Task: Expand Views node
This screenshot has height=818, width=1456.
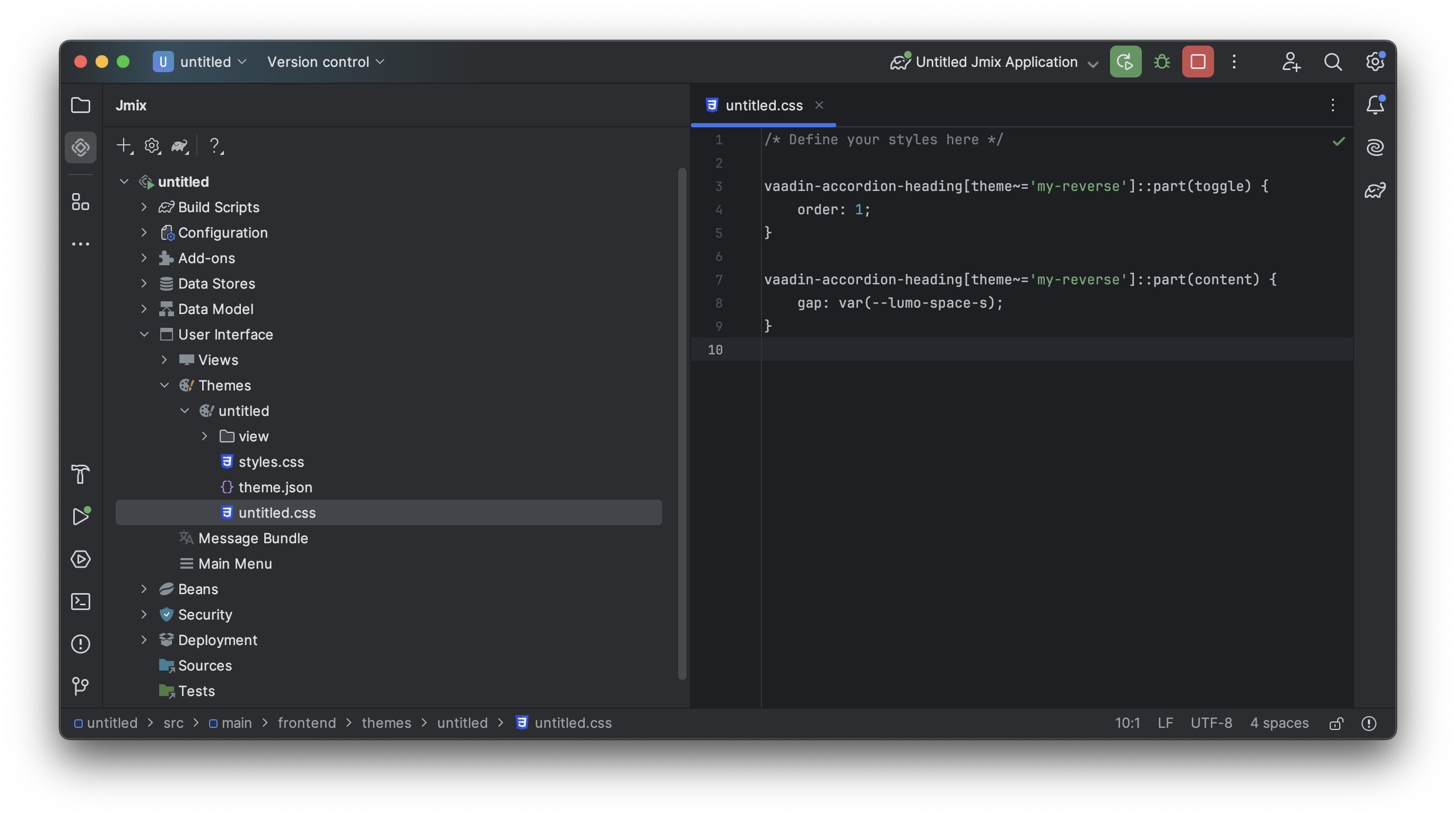Action: 164,360
